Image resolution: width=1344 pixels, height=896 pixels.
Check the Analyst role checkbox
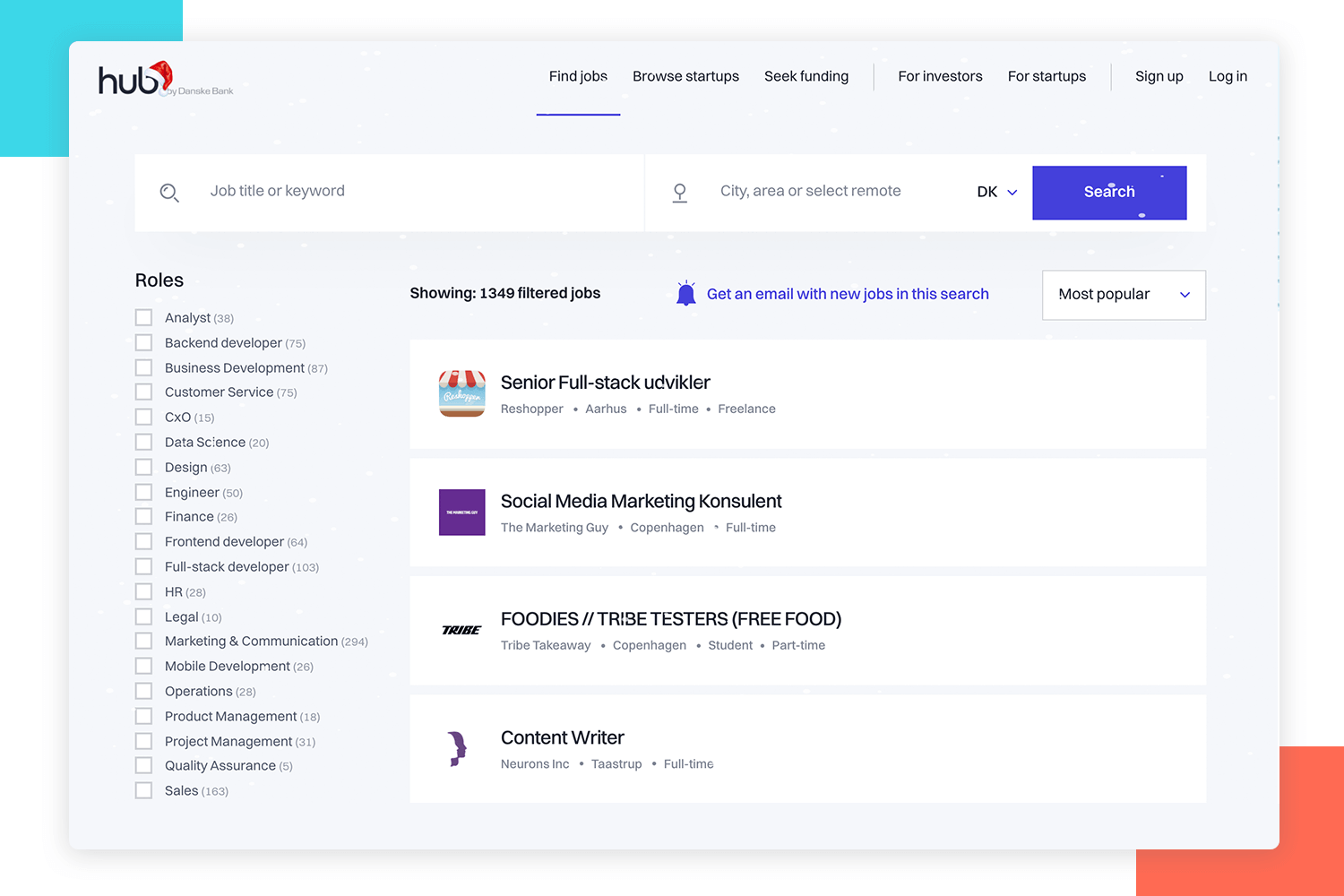point(143,317)
